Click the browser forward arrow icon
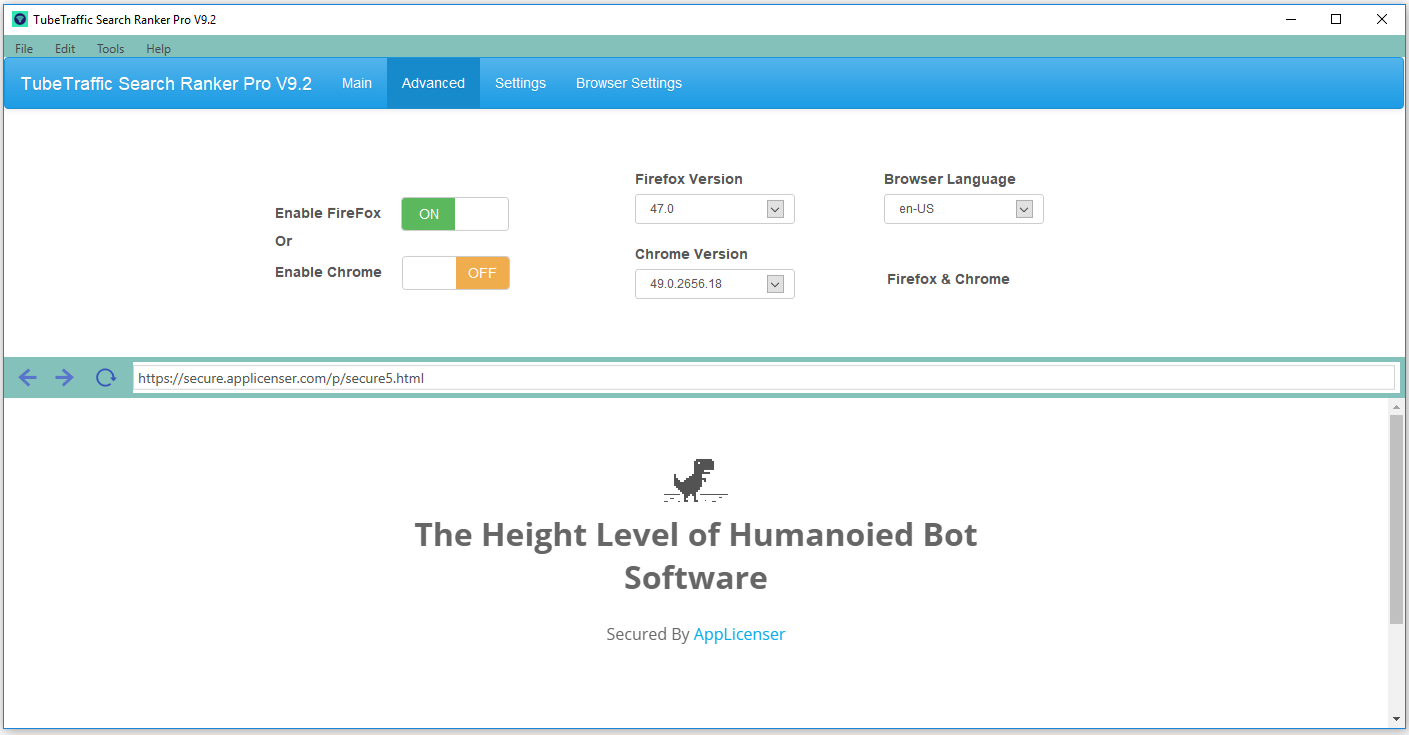Viewport: 1409px width, 735px height. pyautogui.click(x=65, y=377)
